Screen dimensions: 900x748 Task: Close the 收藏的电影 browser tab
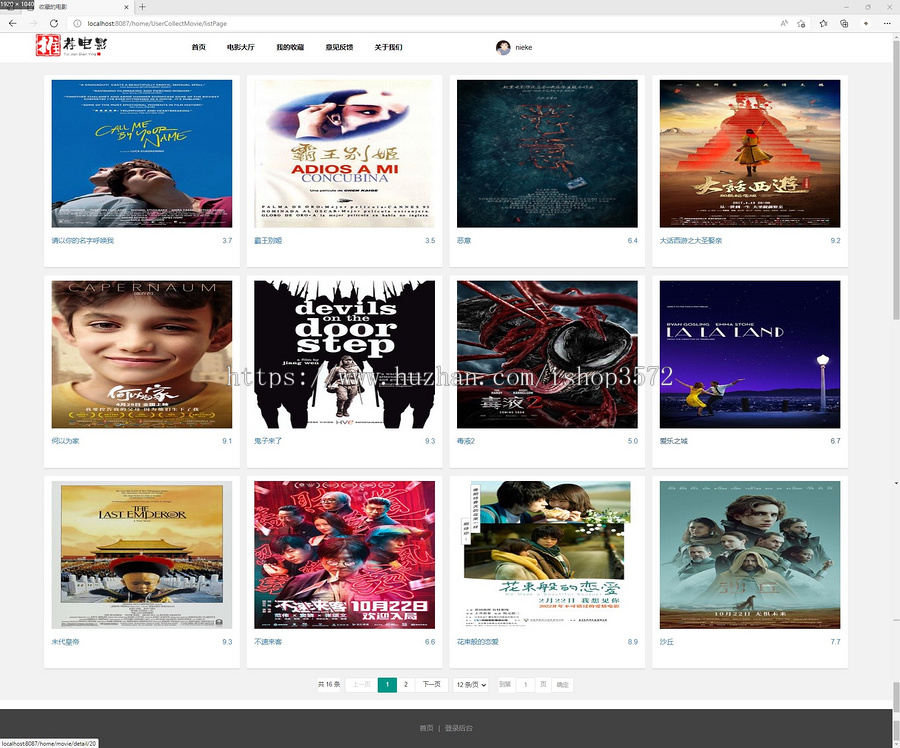[x=126, y=7]
